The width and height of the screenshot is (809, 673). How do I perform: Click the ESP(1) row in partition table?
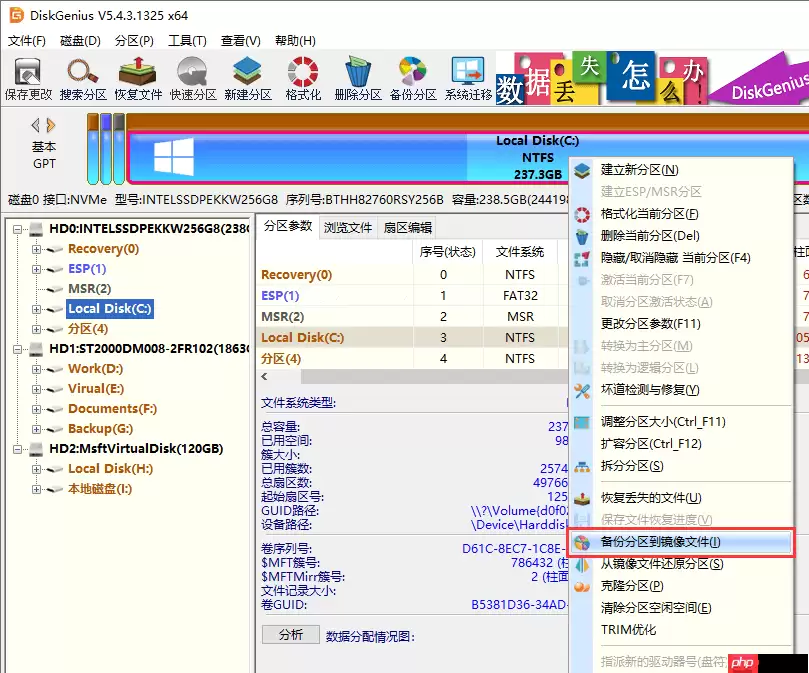click(412, 296)
